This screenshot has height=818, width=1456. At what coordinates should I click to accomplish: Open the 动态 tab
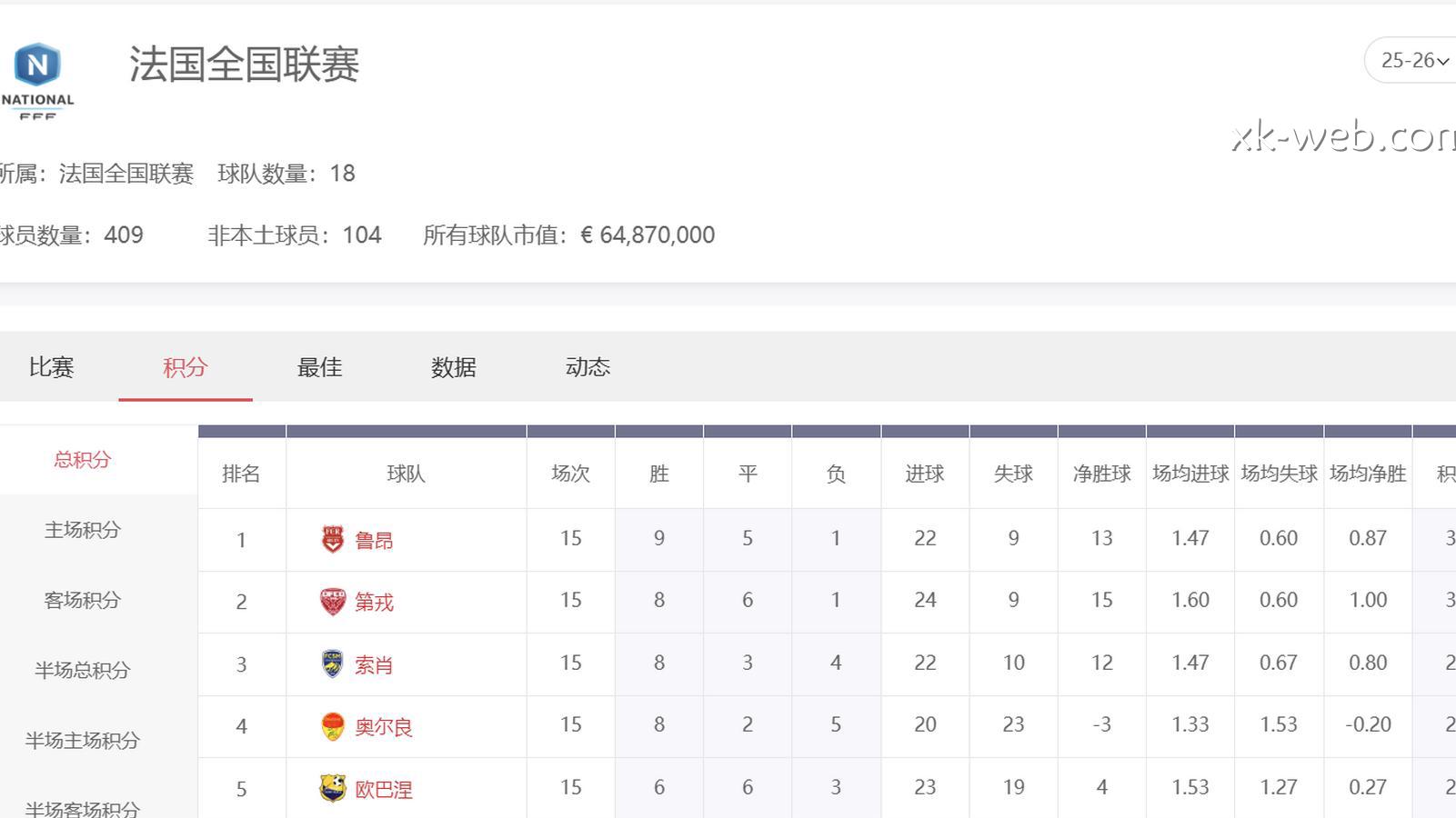click(x=587, y=367)
